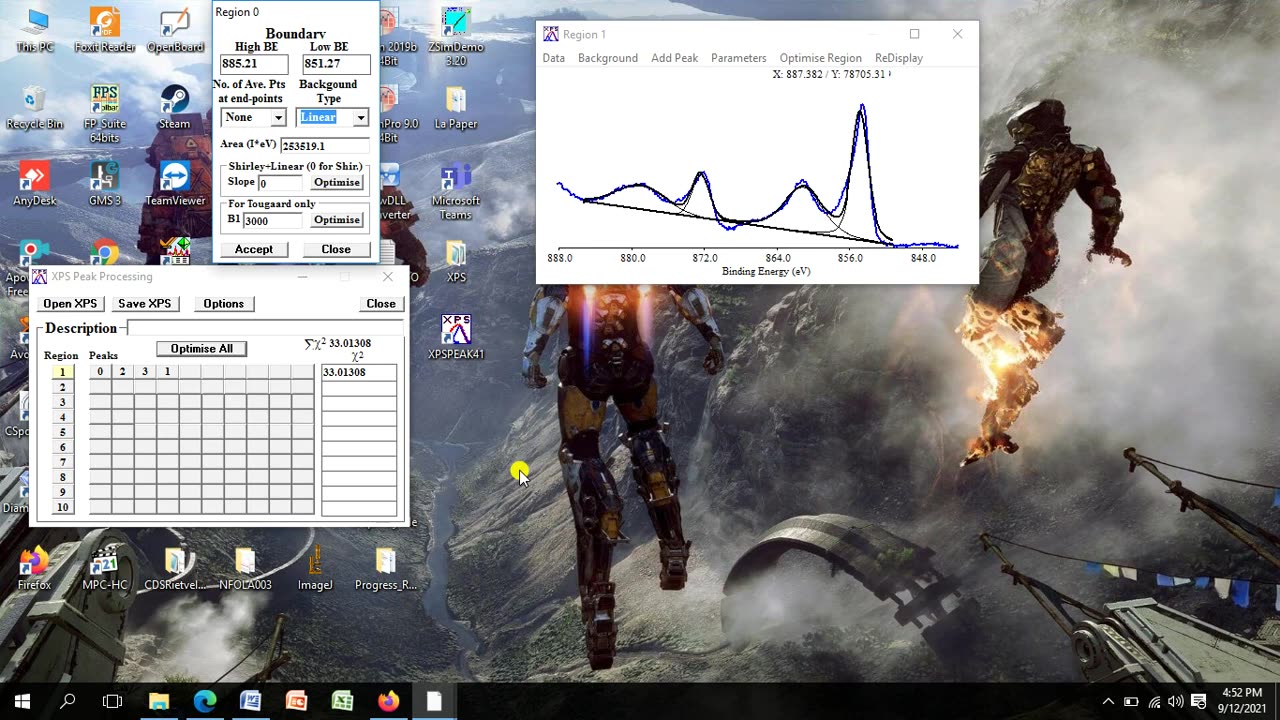This screenshot has height=720, width=1280.
Task: Launch Foxit Reader from the desktop
Action: click(105, 30)
